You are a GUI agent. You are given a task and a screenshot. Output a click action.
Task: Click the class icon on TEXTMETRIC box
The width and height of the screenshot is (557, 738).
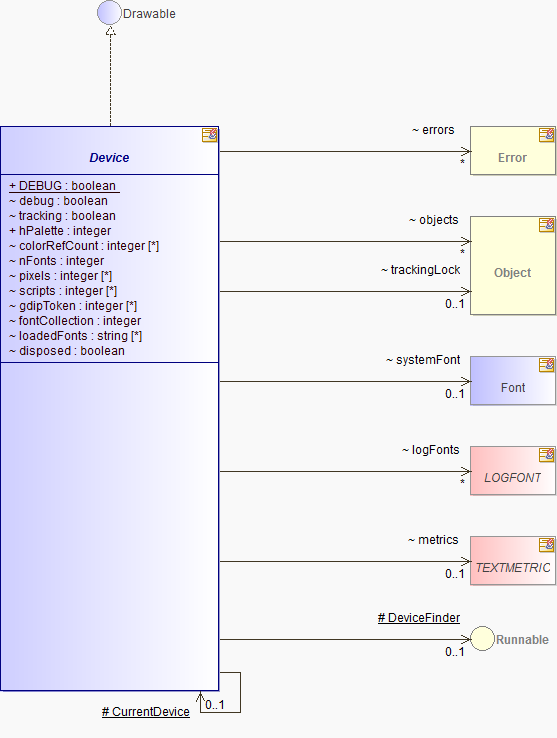pos(547,545)
